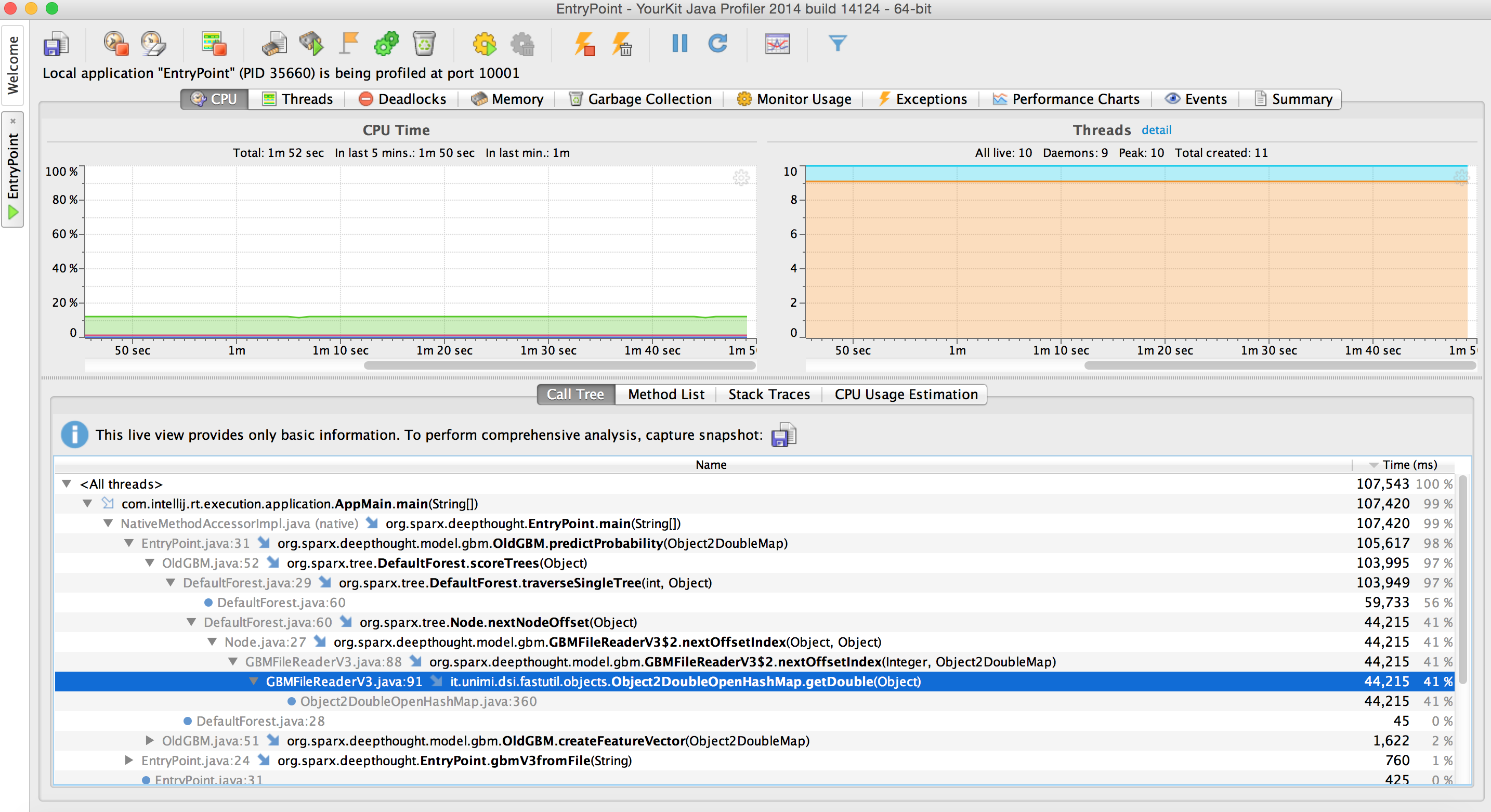Collapse the AppMain.main node
The height and width of the screenshot is (812, 1491).
point(87,503)
